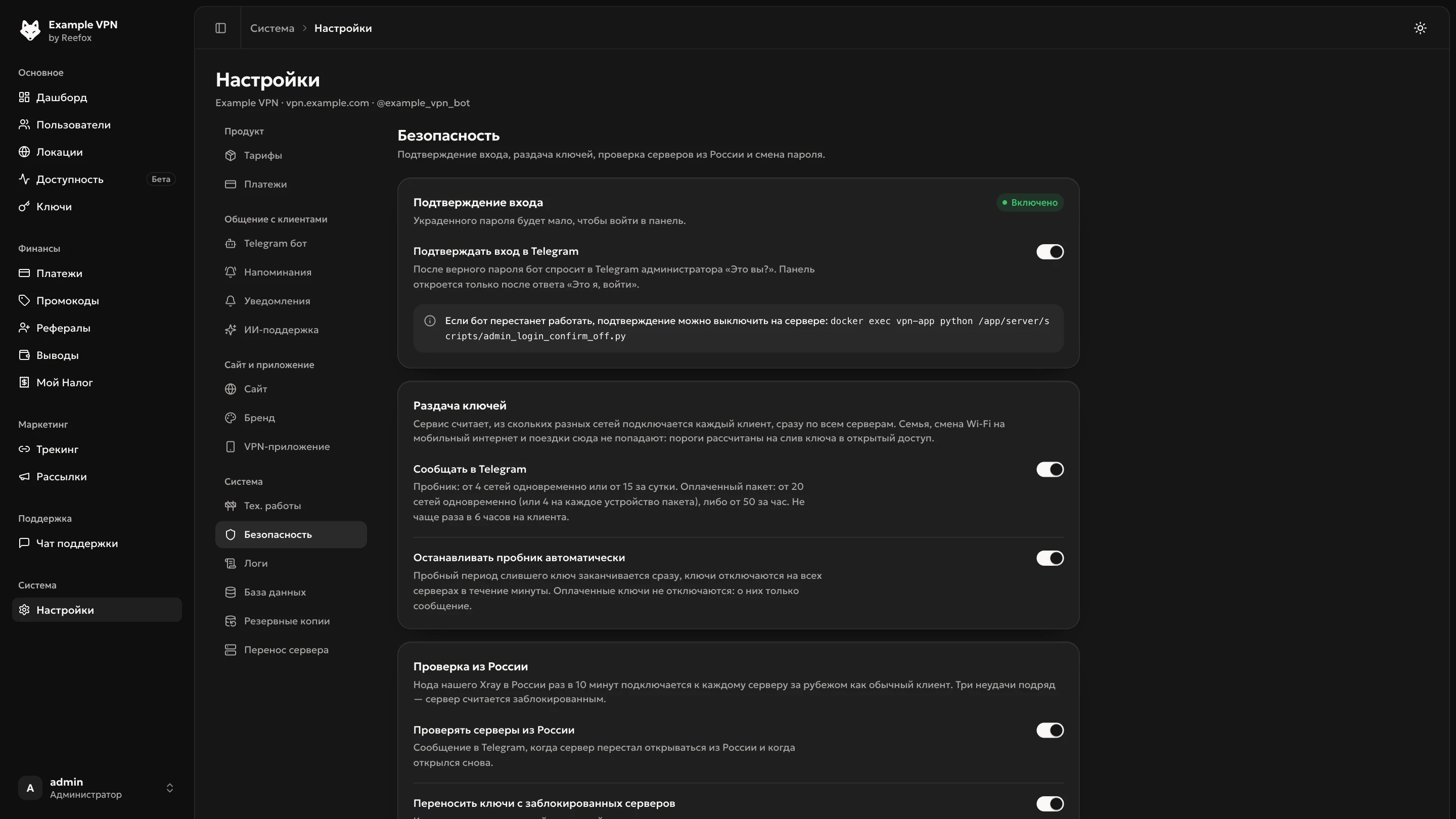Click the ИИ-поддержка sparkle icon

[230, 330]
